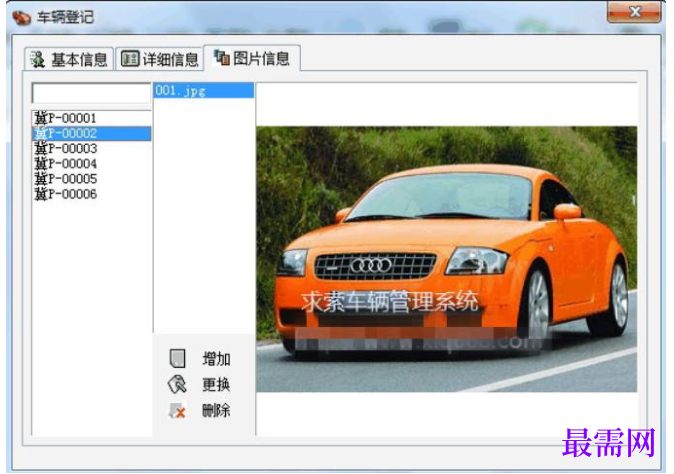Click the 更换 button label

tap(216, 384)
